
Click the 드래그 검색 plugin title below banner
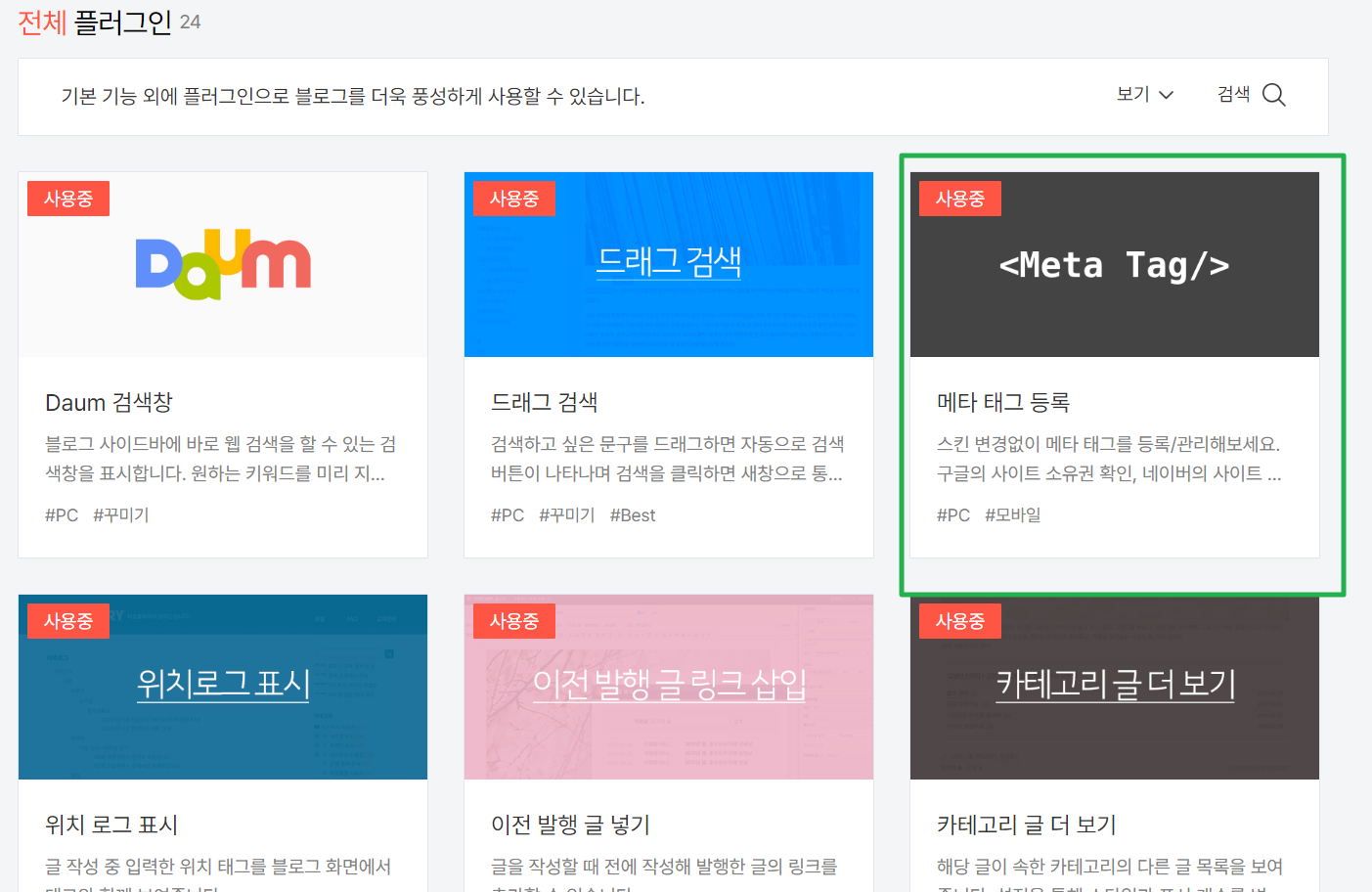pos(545,403)
